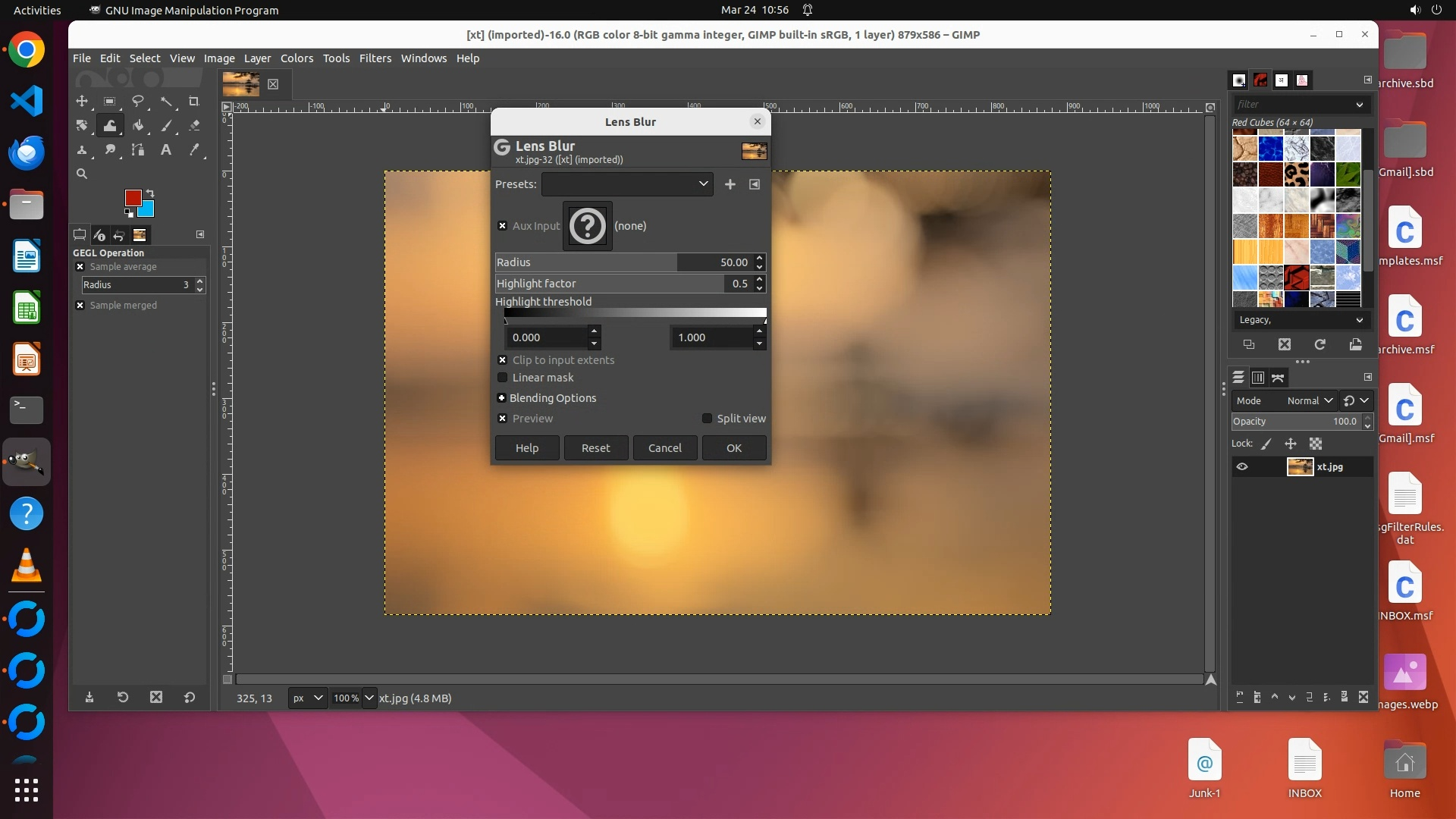Open the Presets dropdown in Lens Blur

(x=627, y=184)
